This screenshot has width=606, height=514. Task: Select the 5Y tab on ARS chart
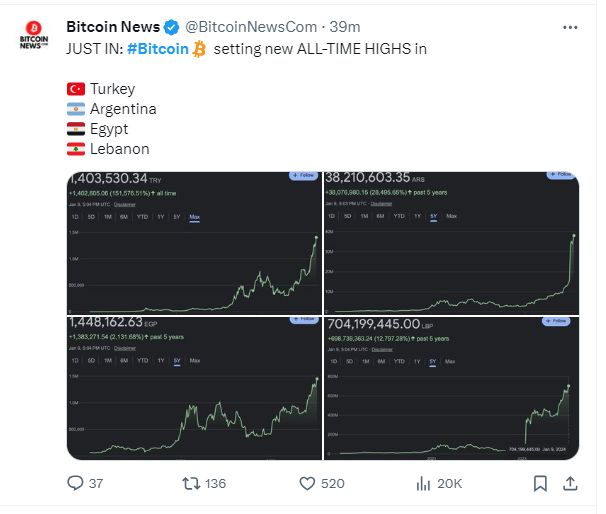pos(434,216)
